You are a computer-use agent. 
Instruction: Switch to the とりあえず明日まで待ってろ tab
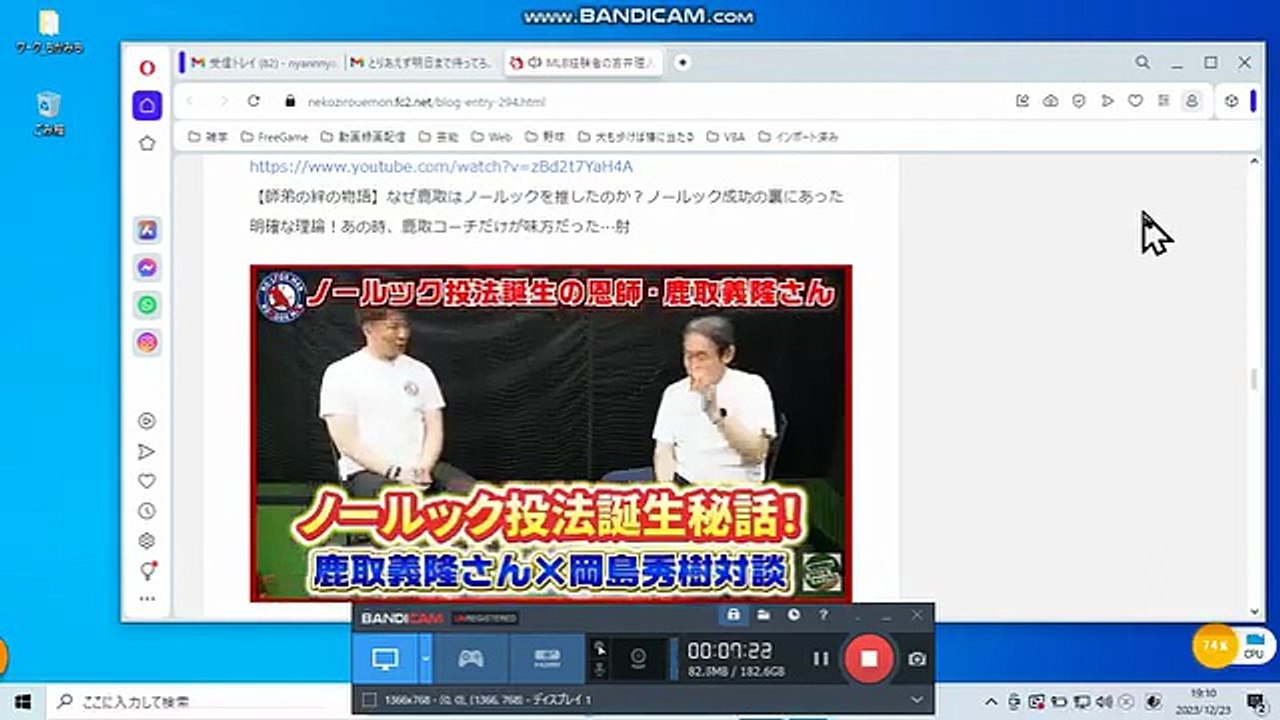tap(423, 62)
